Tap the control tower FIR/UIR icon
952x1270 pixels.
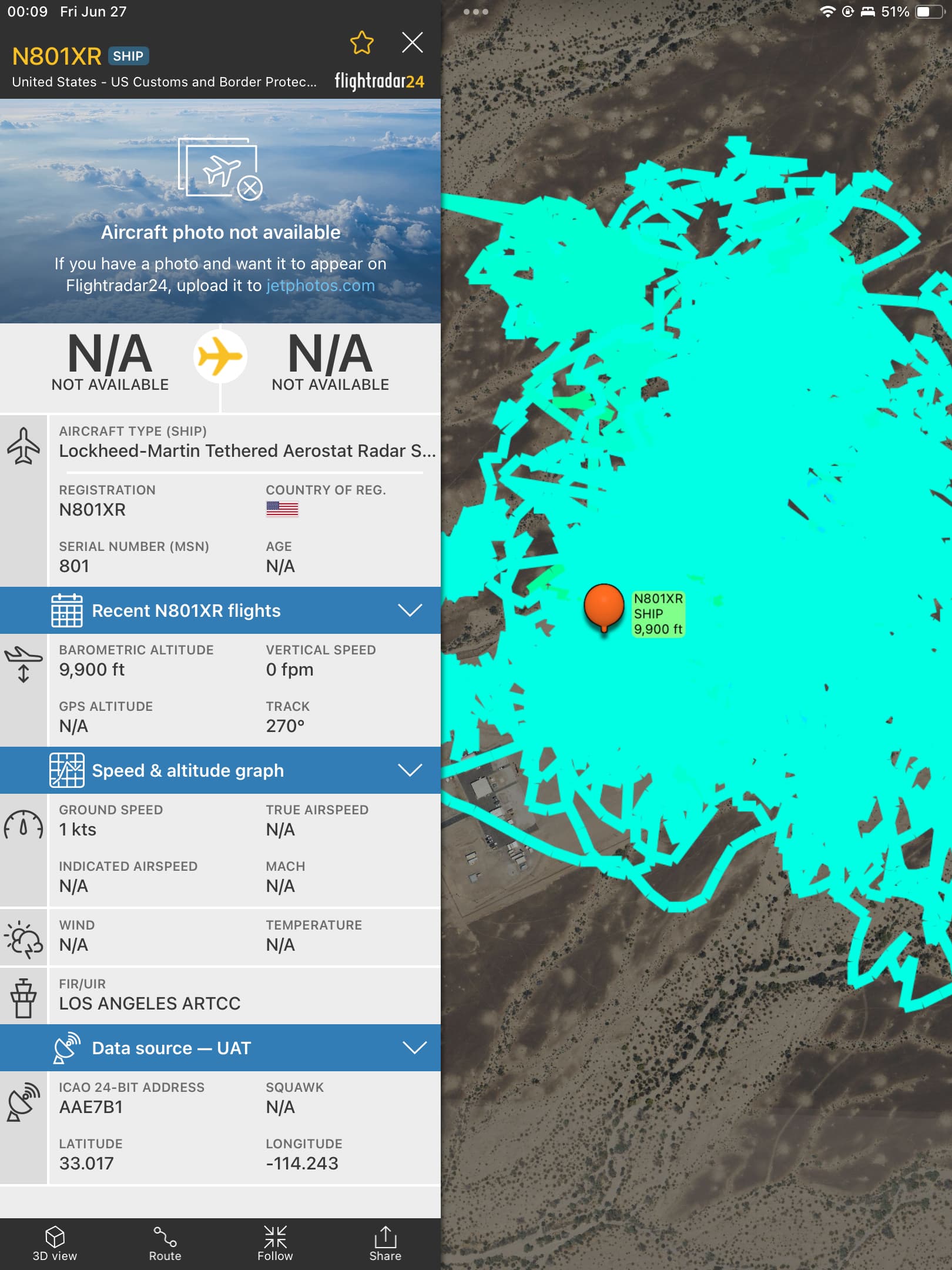[24, 998]
